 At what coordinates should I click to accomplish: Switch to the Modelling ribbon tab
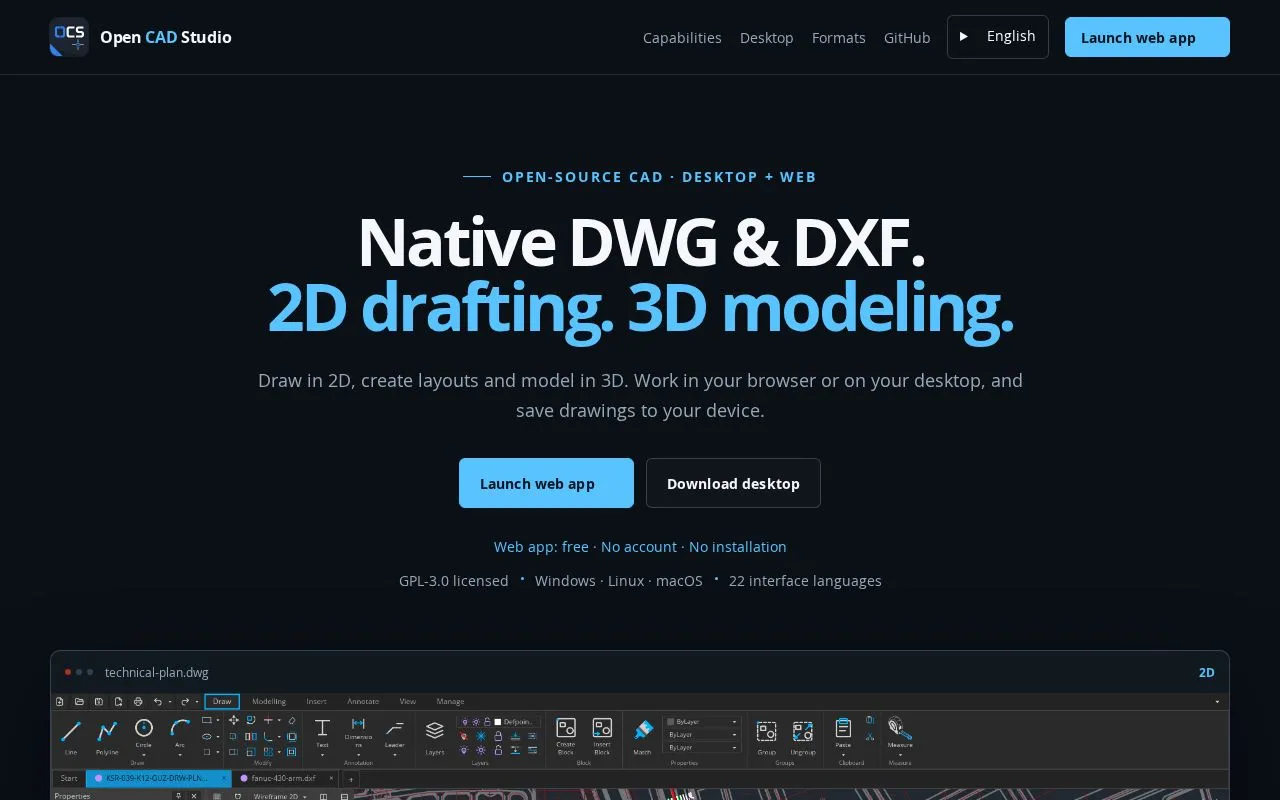tap(269, 702)
